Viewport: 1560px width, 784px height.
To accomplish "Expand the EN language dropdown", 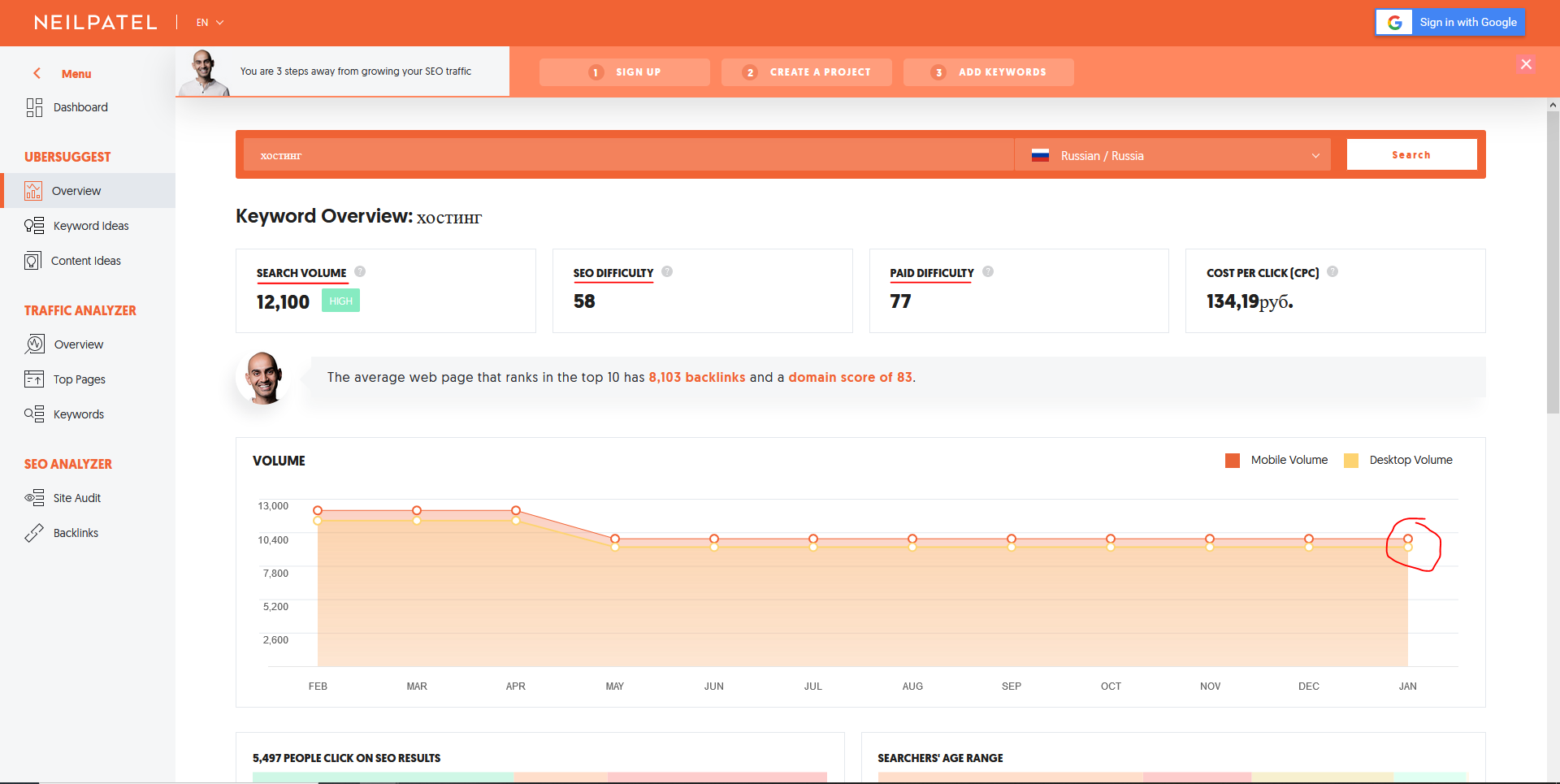I will pyautogui.click(x=210, y=23).
